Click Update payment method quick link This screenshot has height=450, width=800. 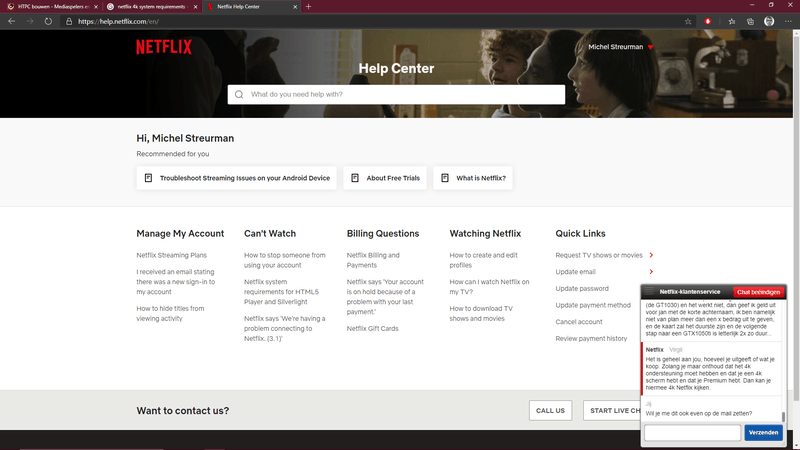click(593, 305)
